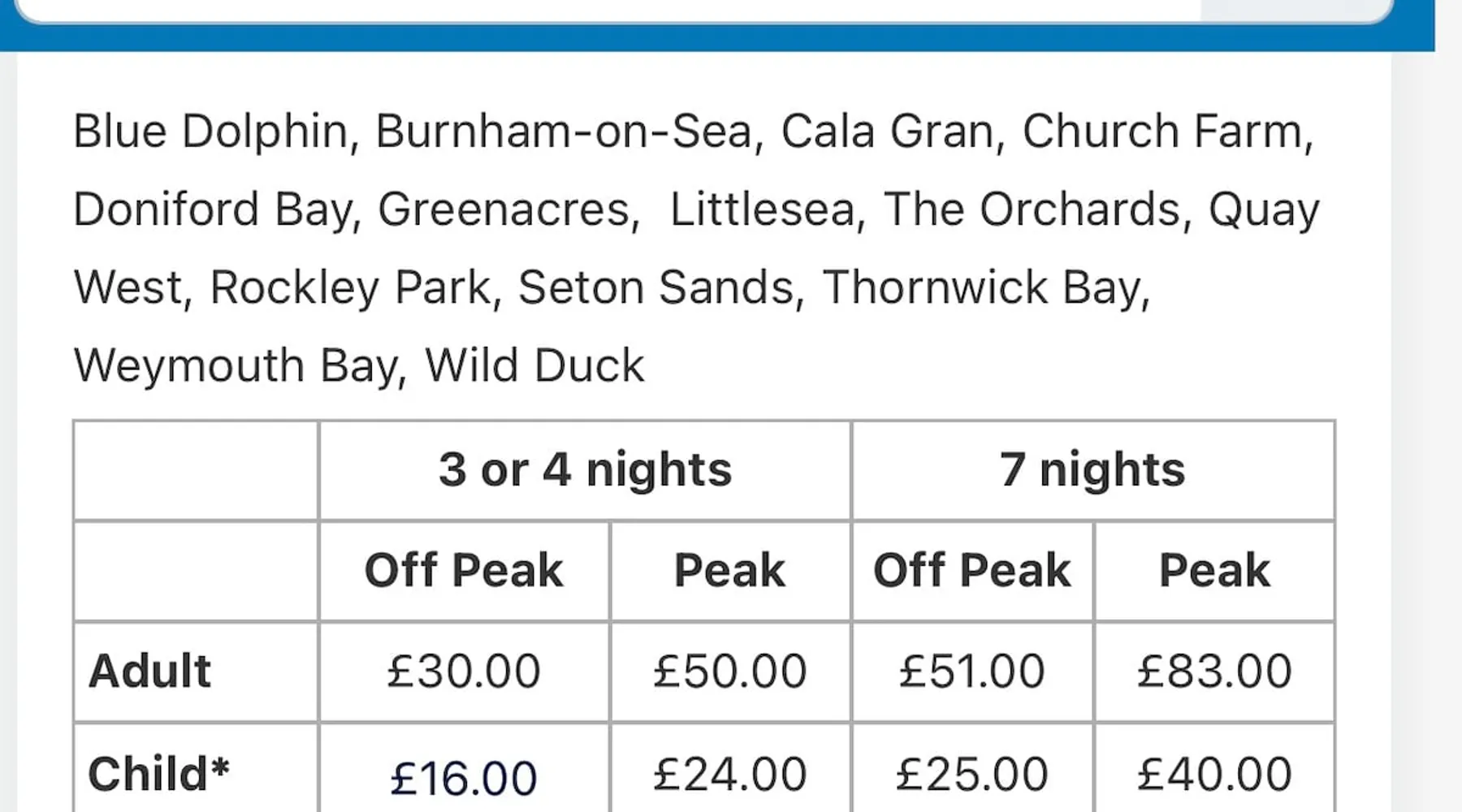Image resolution: width=1462 pixels, height=812 pixels.
Task: Select Off Peak header under 3 or 4 nights
Action: pyautogui.click(x=464, y=571)
